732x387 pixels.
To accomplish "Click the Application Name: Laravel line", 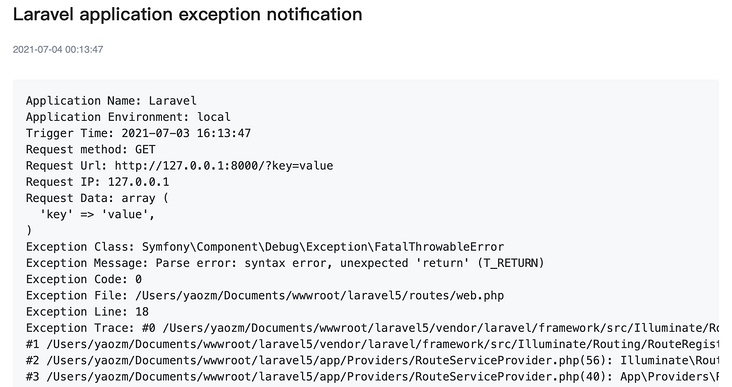I will pyautogui.click(x=111, y=101).
